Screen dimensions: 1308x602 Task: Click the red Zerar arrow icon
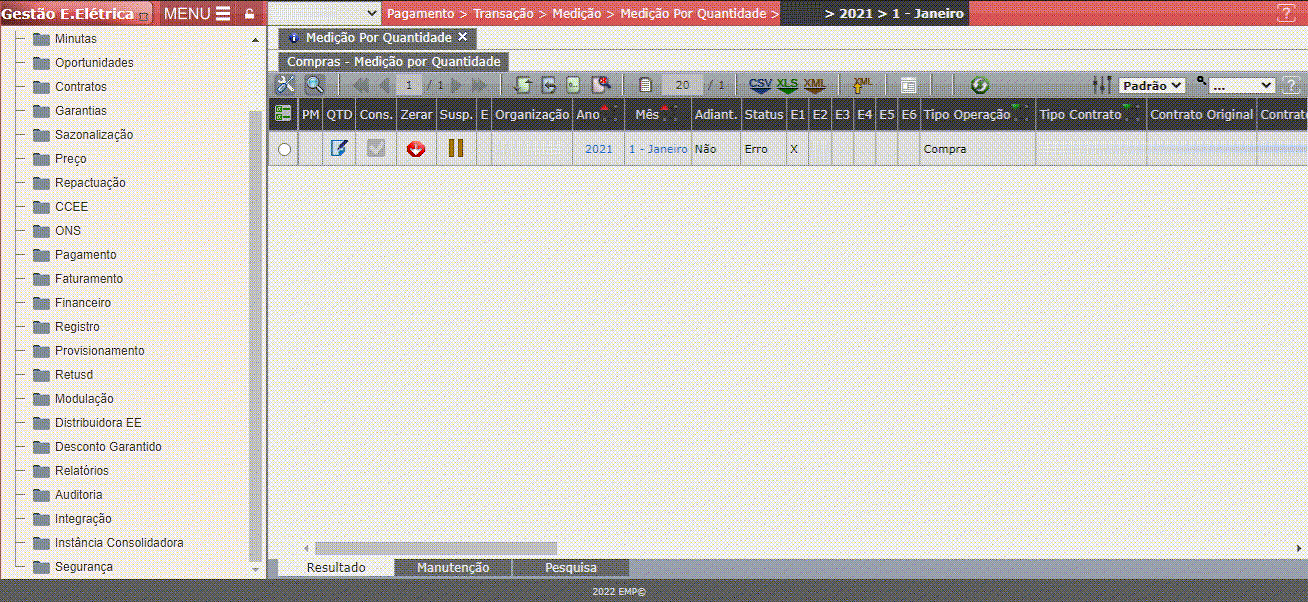click(x=416, y=149)
